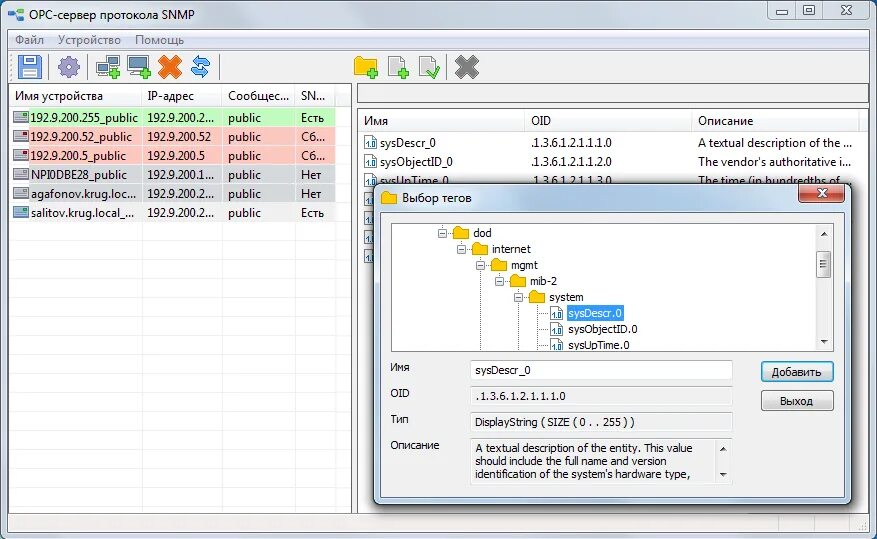Click Нет status in NPI0DBE28_public row
This screenshot has height=539, width=877.
311,174
